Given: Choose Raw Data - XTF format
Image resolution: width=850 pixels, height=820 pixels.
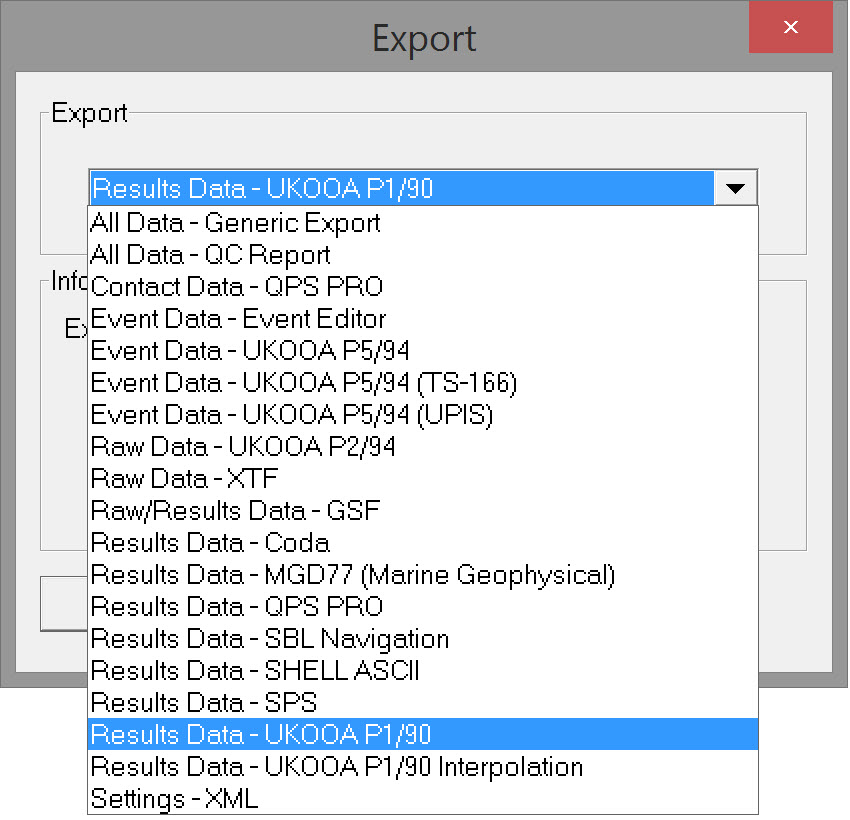Looking at the screenshot, I should [183, 478].
